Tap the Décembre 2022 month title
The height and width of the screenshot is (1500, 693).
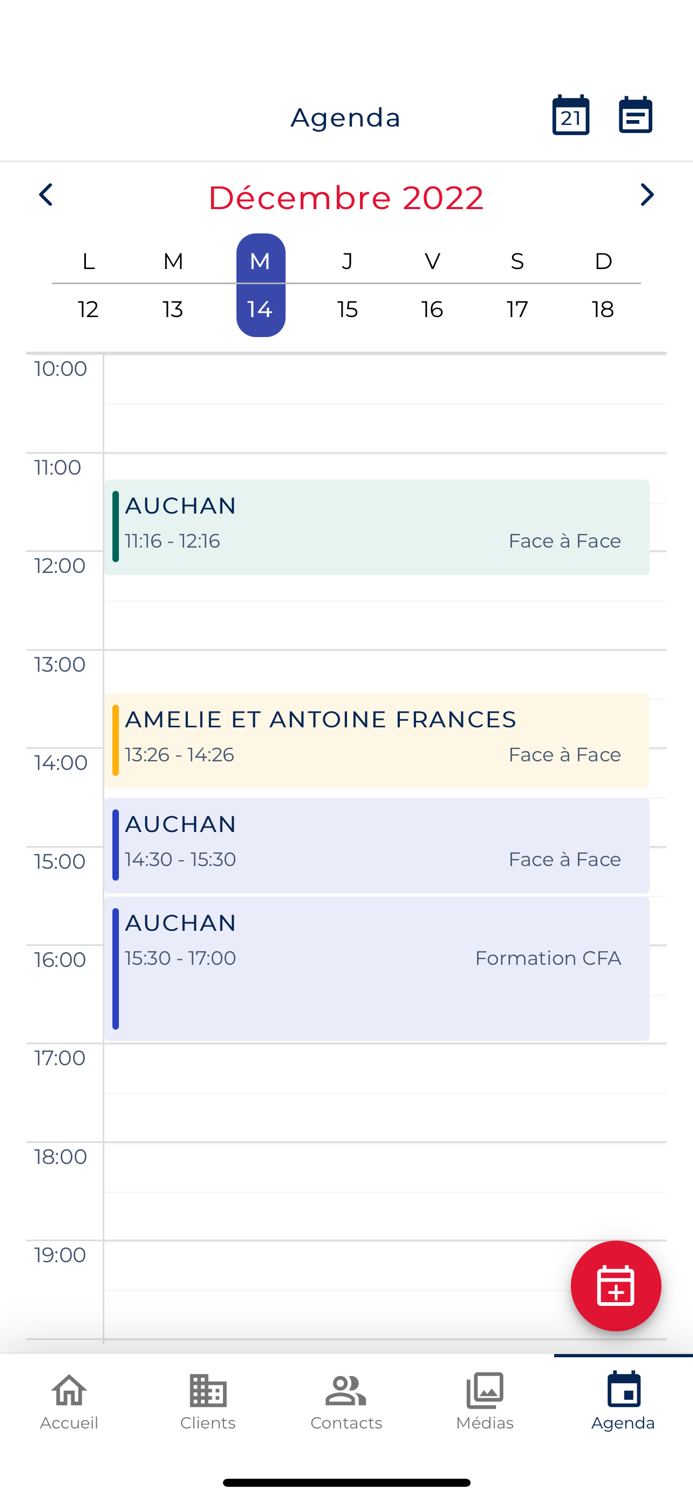pyautogui.click(x=346, y=197)
